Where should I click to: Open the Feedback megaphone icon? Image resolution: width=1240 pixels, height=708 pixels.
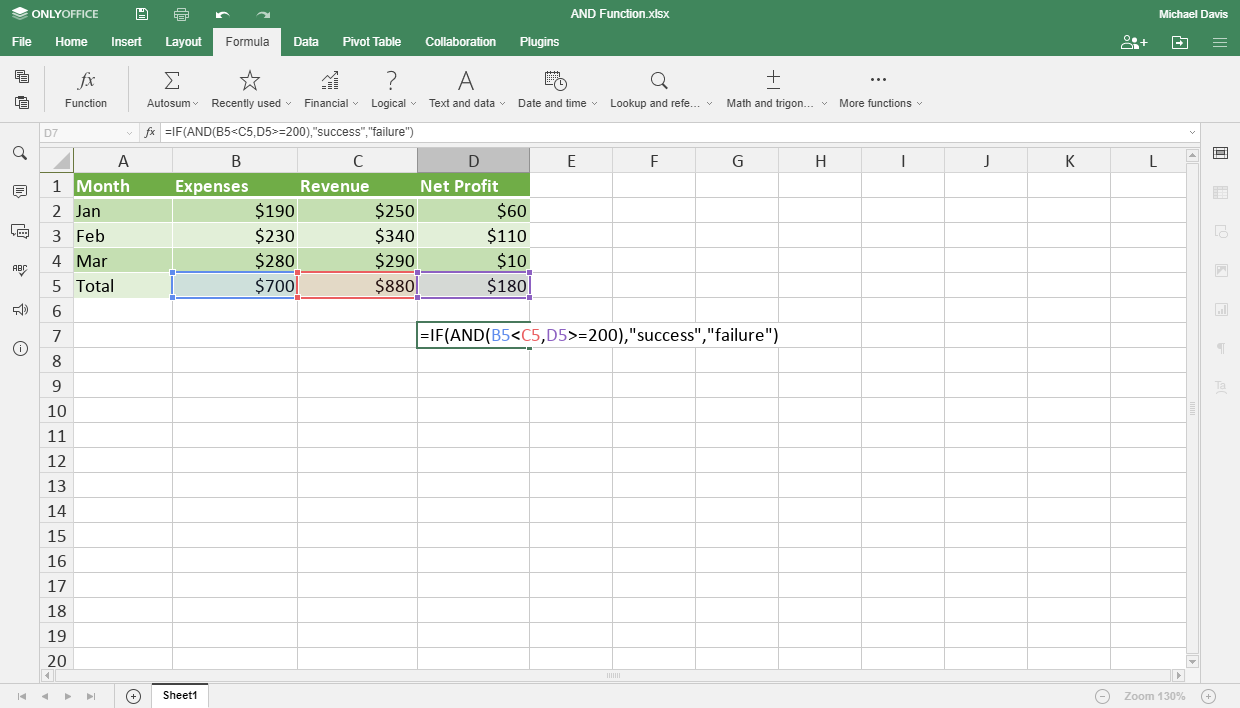point(20,309)
